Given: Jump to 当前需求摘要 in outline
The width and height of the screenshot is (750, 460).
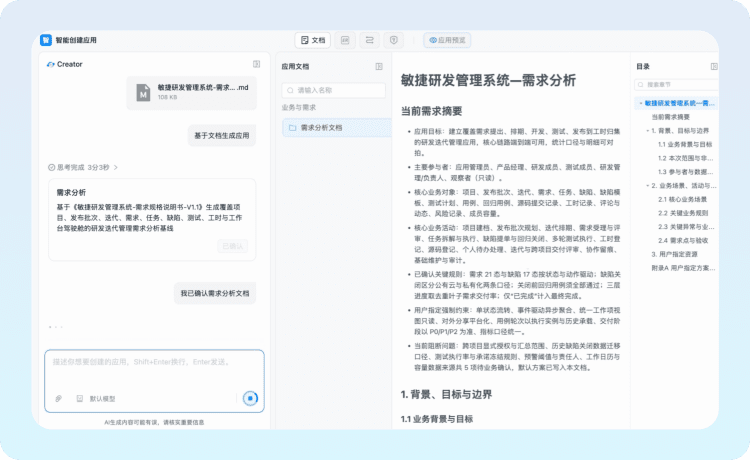Looking at the screenshot, I should coord(670,117).
